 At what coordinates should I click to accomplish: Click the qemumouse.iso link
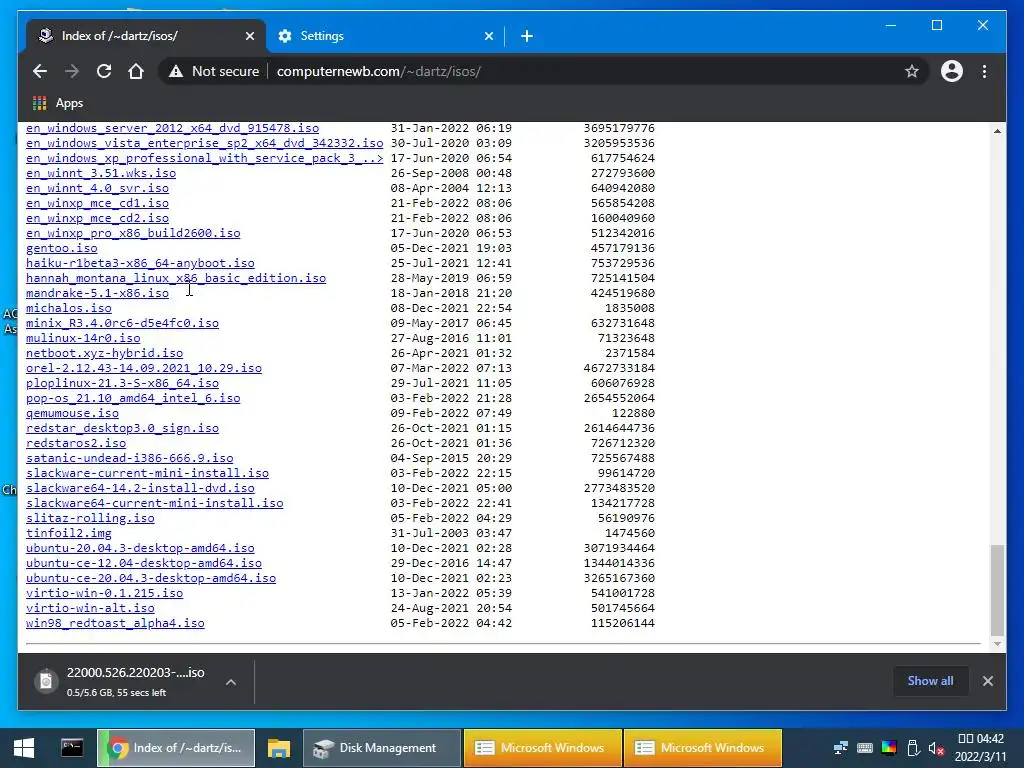(72, 414)
